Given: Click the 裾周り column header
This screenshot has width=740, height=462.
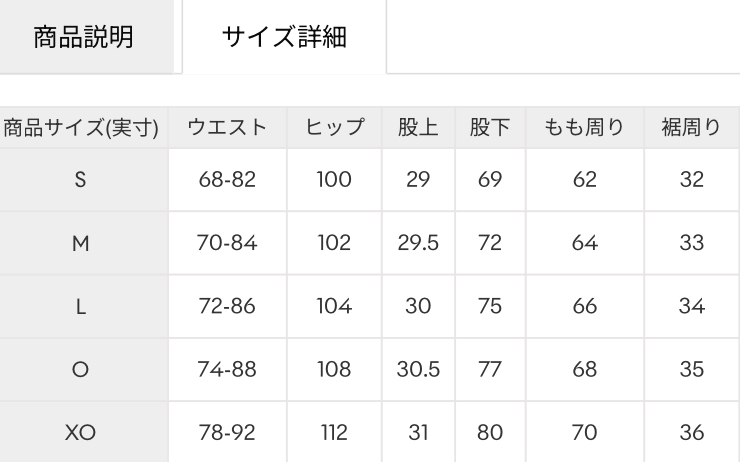Looking at the screenshot, I should tap(691, 128).
